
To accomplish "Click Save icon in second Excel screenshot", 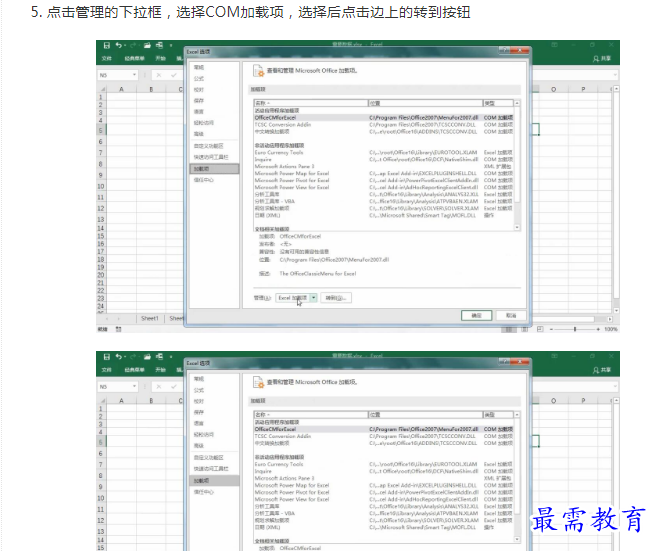I will tap(107, 357).
